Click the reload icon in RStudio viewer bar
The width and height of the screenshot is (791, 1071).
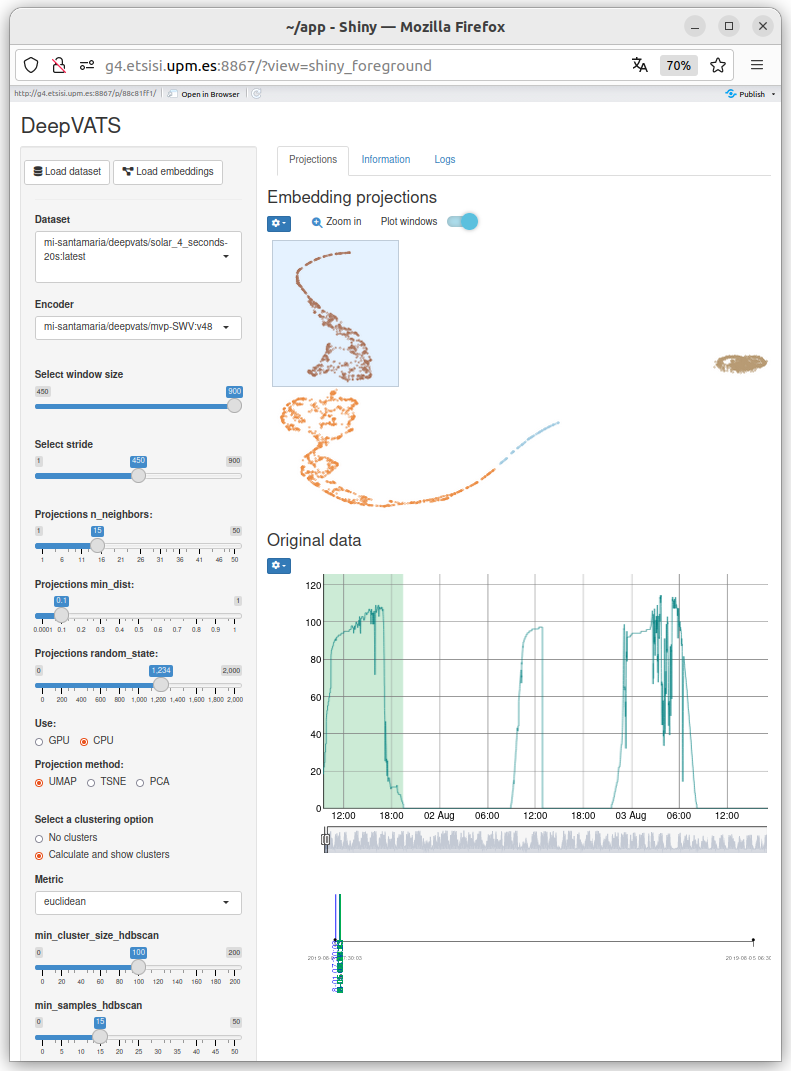(257, 94)
